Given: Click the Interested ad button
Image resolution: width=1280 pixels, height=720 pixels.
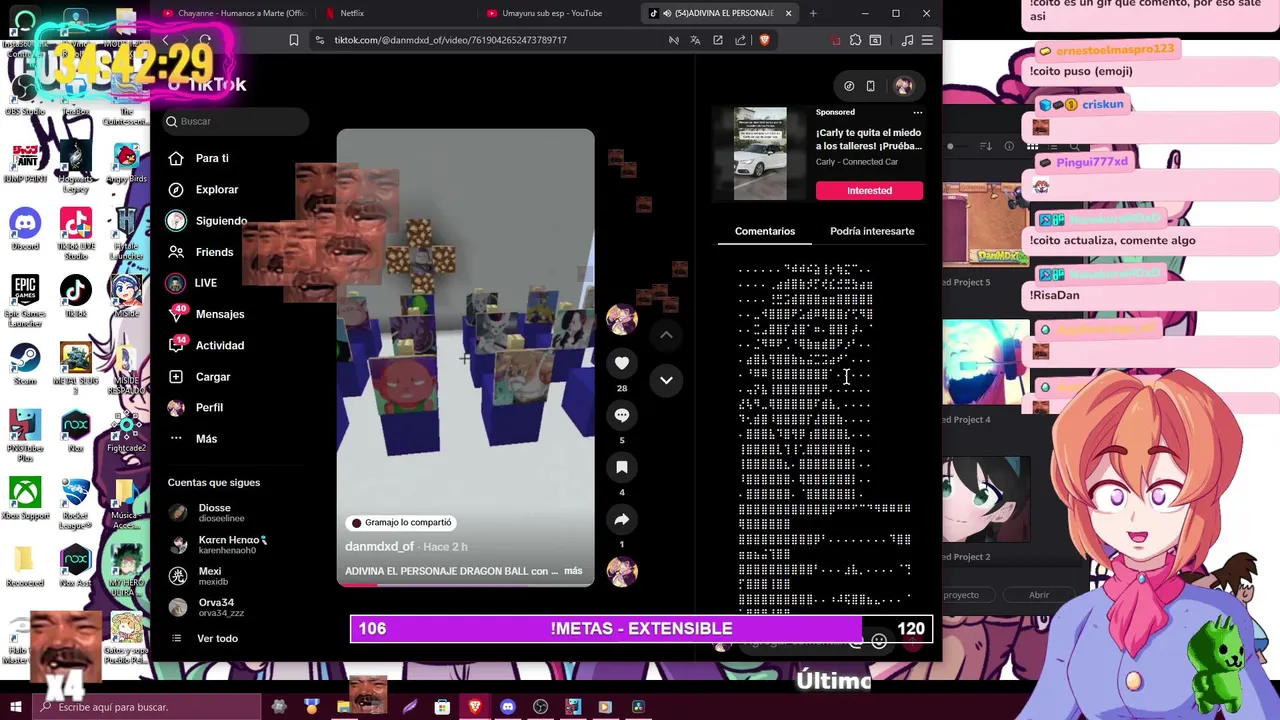Looking at the screenshot, I should tap(869, 190).
